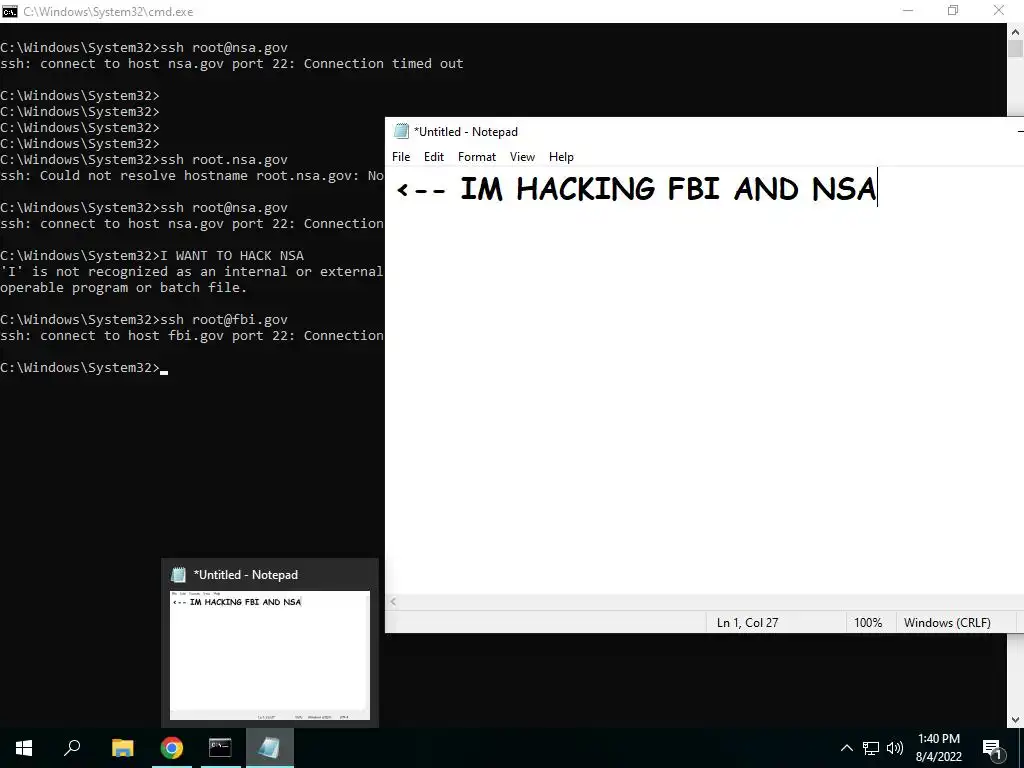Open the Notepad Edit menu
The height and width of the screenshot is (768, 1024).
[x=434, y=157]
